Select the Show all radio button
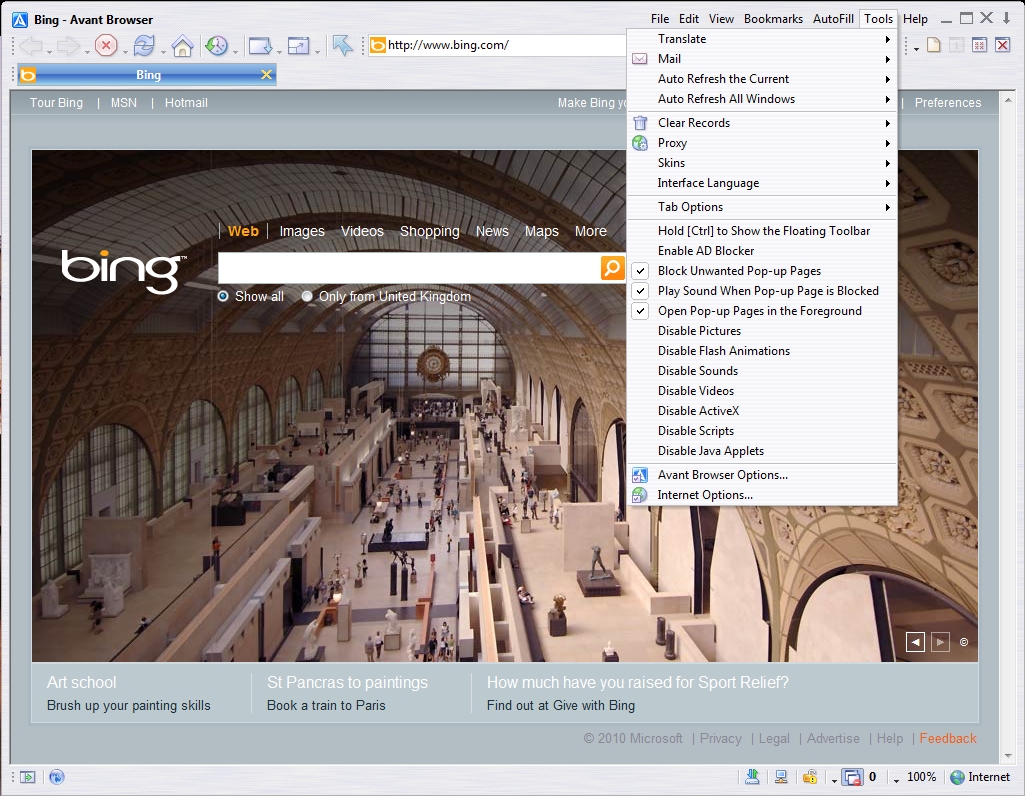Viewport: 1025px width, 796px height. pos(223,297)
